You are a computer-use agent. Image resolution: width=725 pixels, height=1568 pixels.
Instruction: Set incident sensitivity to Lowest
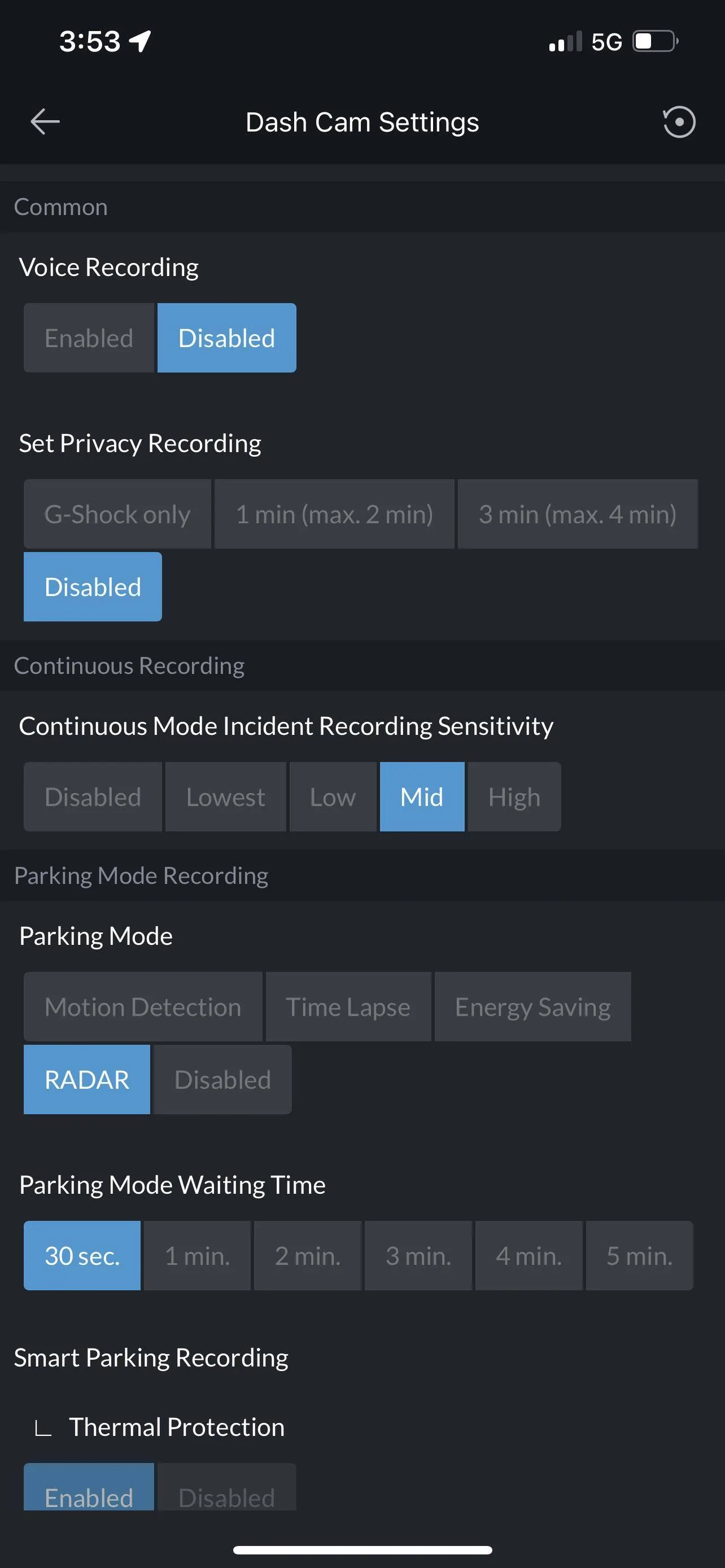point(225,796)
